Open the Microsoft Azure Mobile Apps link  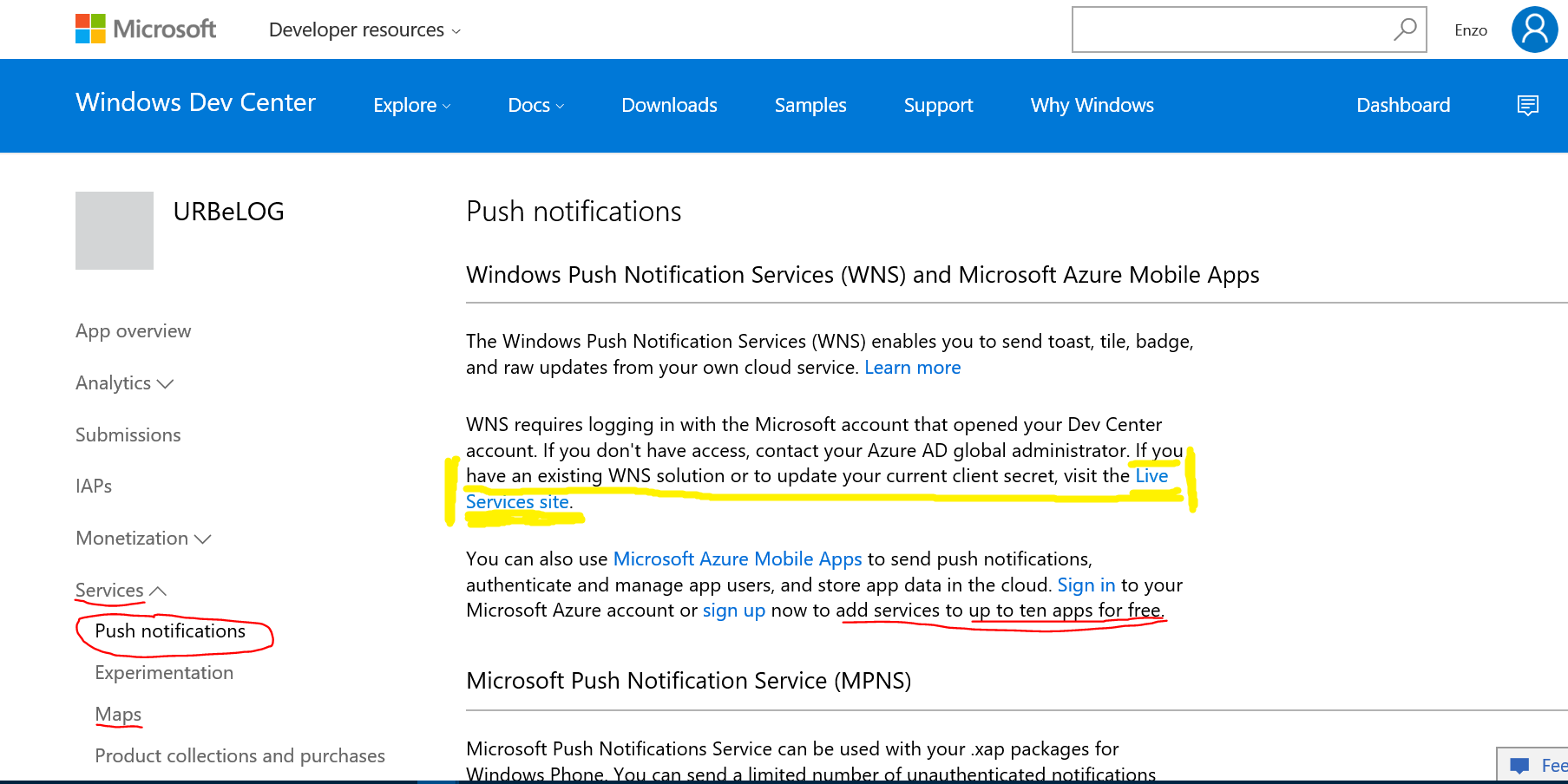pos(737,559)
